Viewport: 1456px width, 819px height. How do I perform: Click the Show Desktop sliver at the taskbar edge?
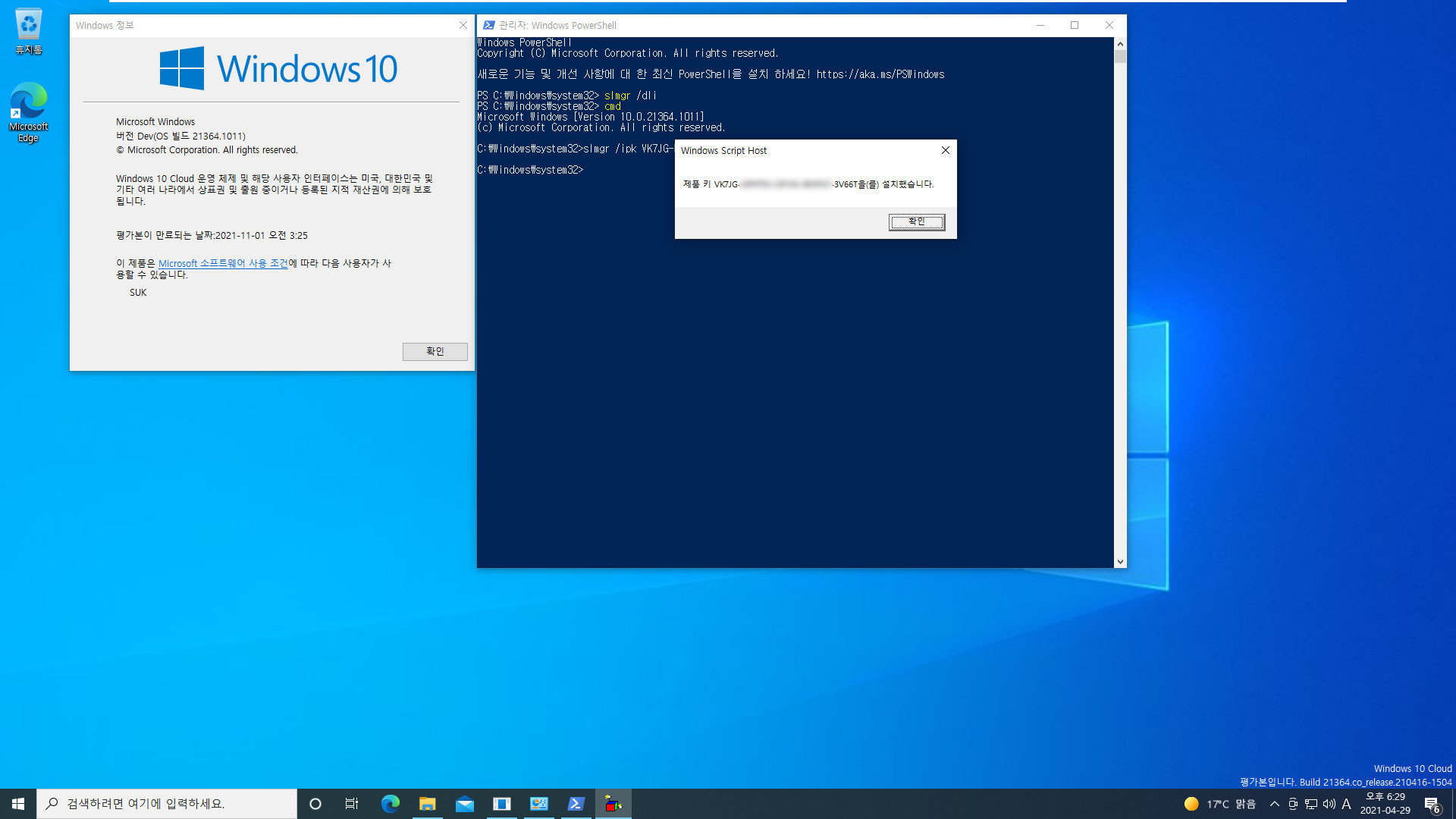(1454, 804)
